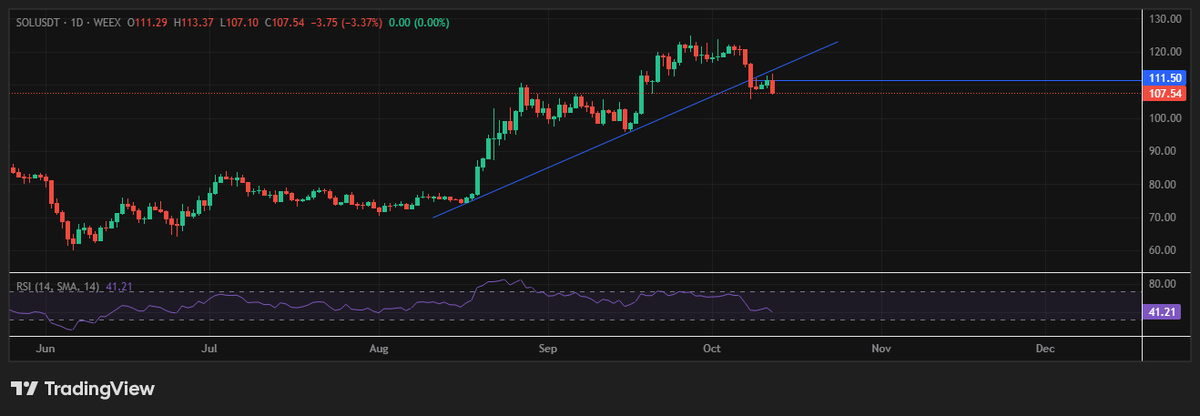Click the 100.00 price axis label

[1166, 118]
